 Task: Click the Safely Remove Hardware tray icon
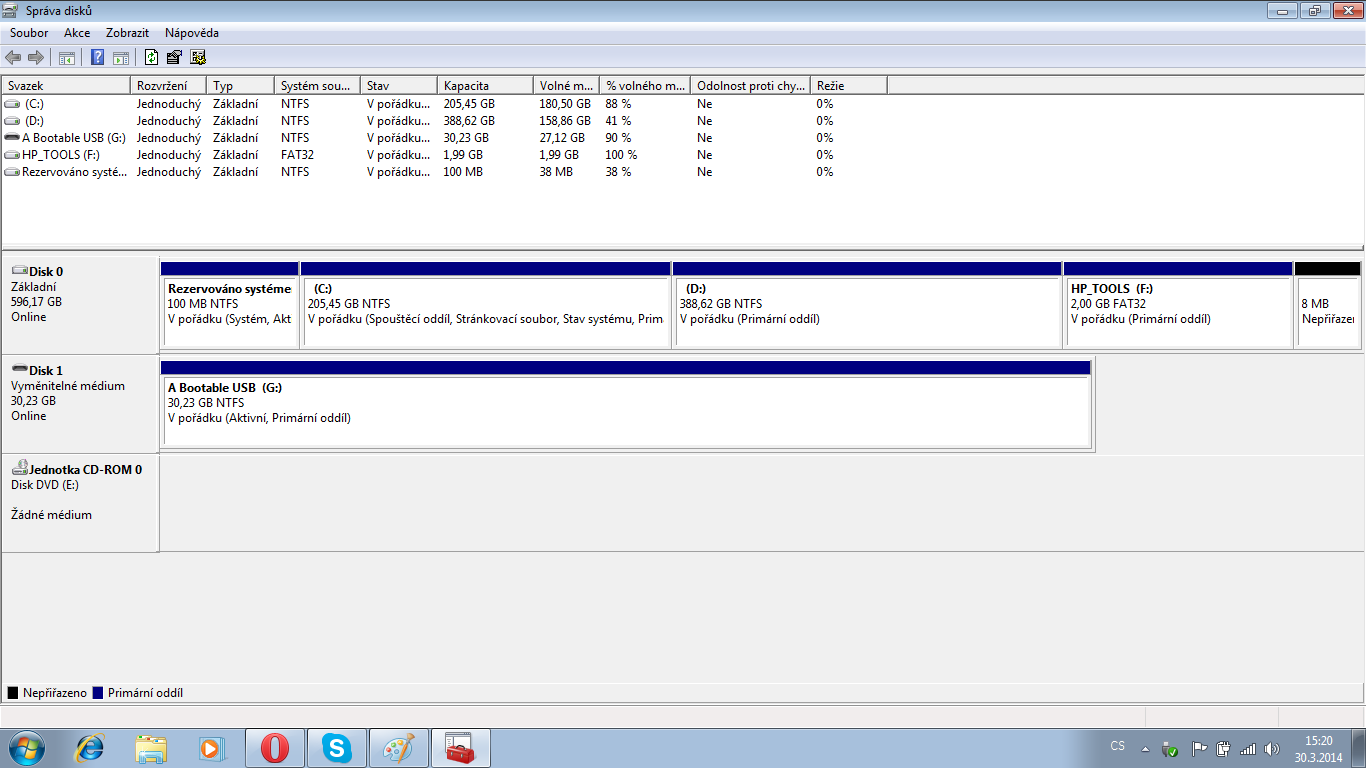(1171, 748)
